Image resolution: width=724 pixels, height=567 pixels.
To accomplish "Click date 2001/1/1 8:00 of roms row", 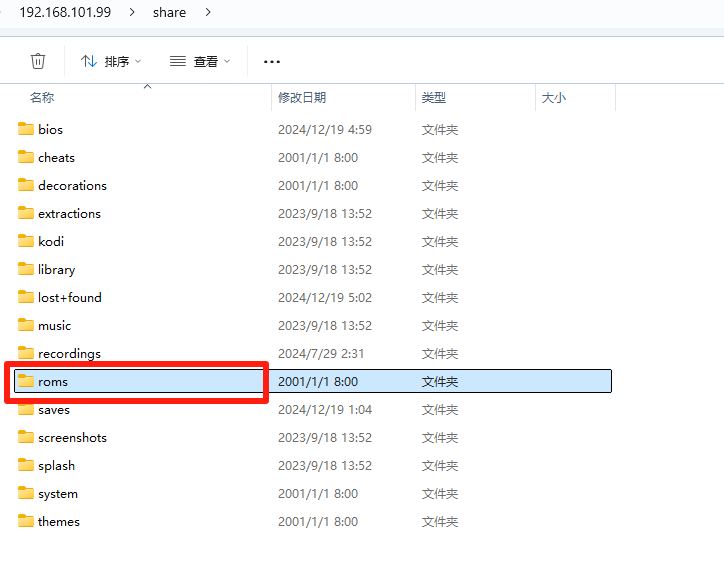I will (x=318, y=381).
